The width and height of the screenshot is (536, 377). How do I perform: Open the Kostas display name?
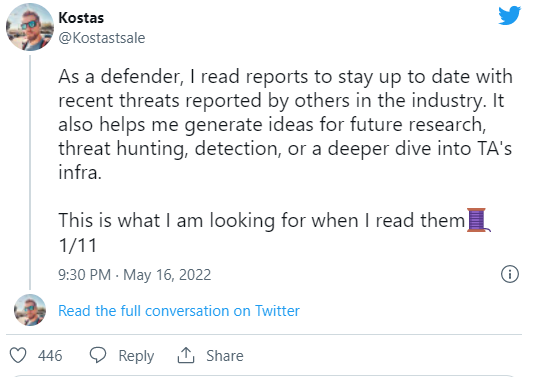[x=81, y=18]
